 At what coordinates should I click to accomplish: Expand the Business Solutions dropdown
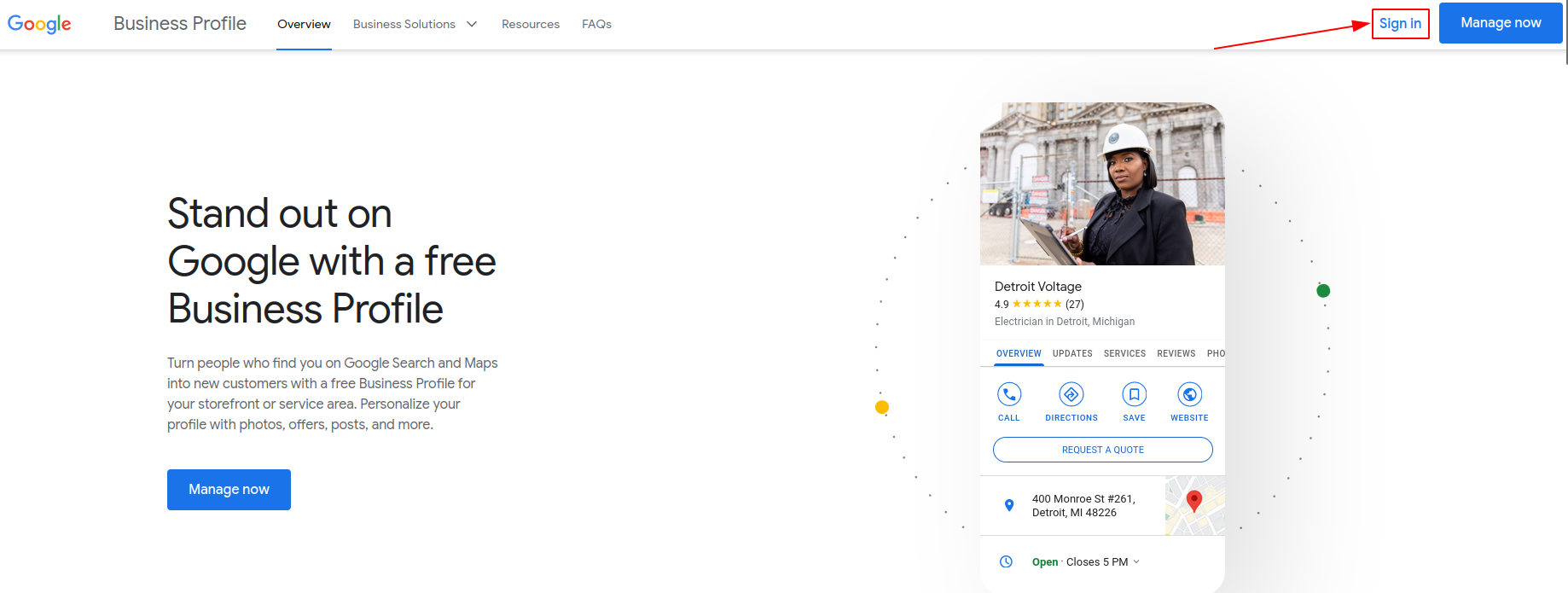tap(415, 24)
